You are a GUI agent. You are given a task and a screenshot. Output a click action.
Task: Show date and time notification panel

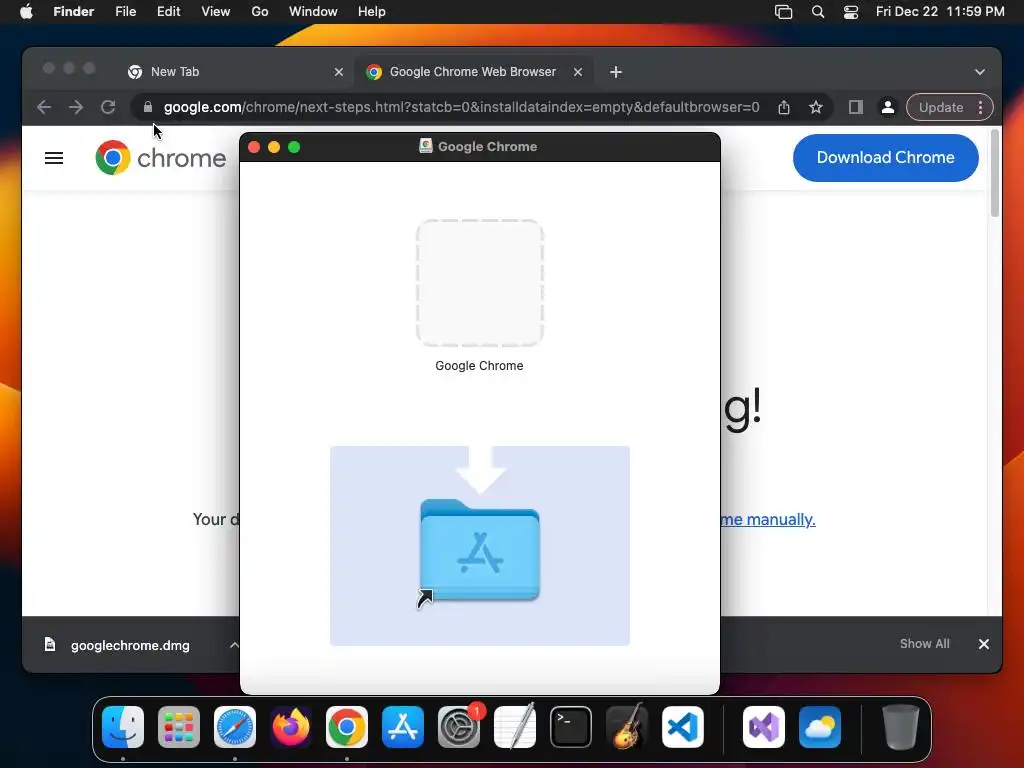(940, 12)
